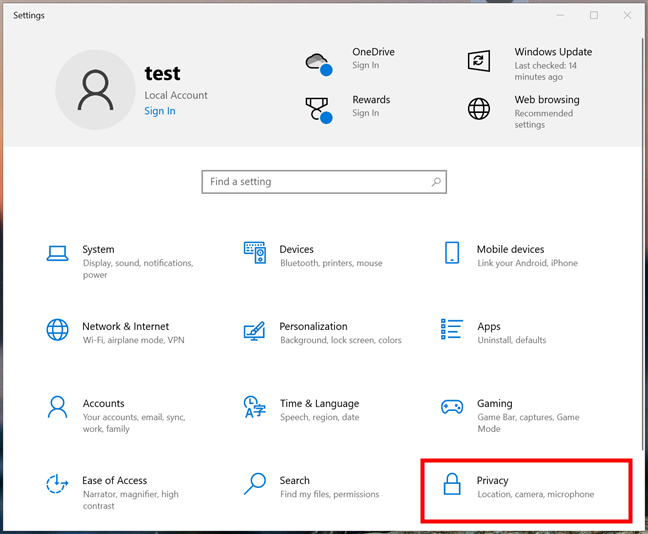This screenshot has height=534, width=648.
Task: Select the Network & Internet title
Action: coord(125,327)
